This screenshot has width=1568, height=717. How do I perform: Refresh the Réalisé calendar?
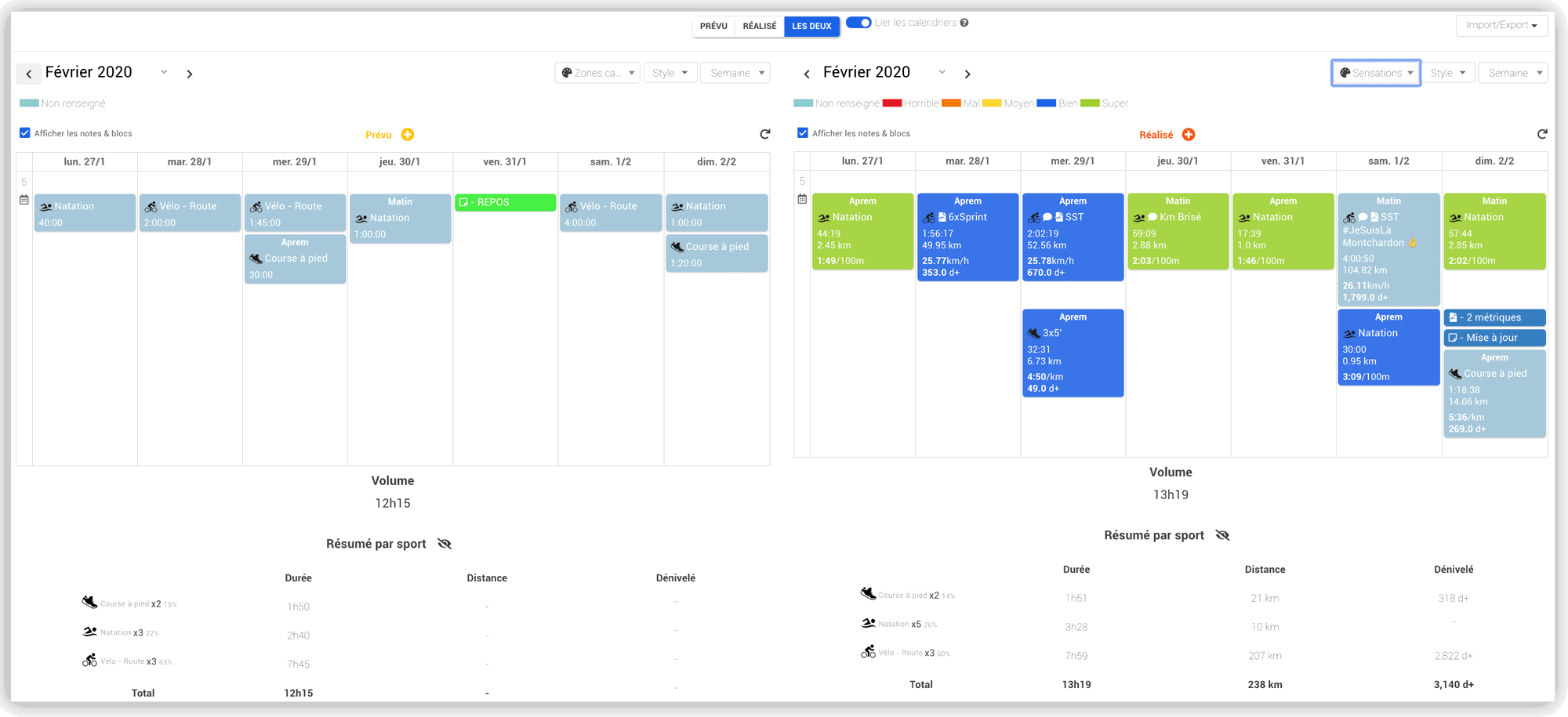pos(1542,134)
